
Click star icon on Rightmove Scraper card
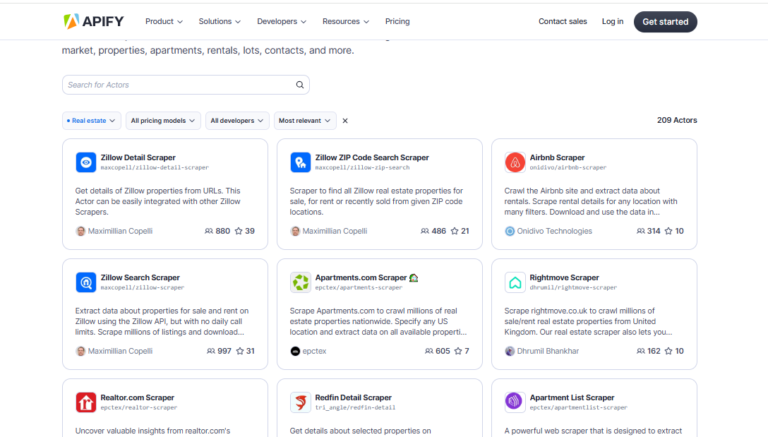click(669, 351)
